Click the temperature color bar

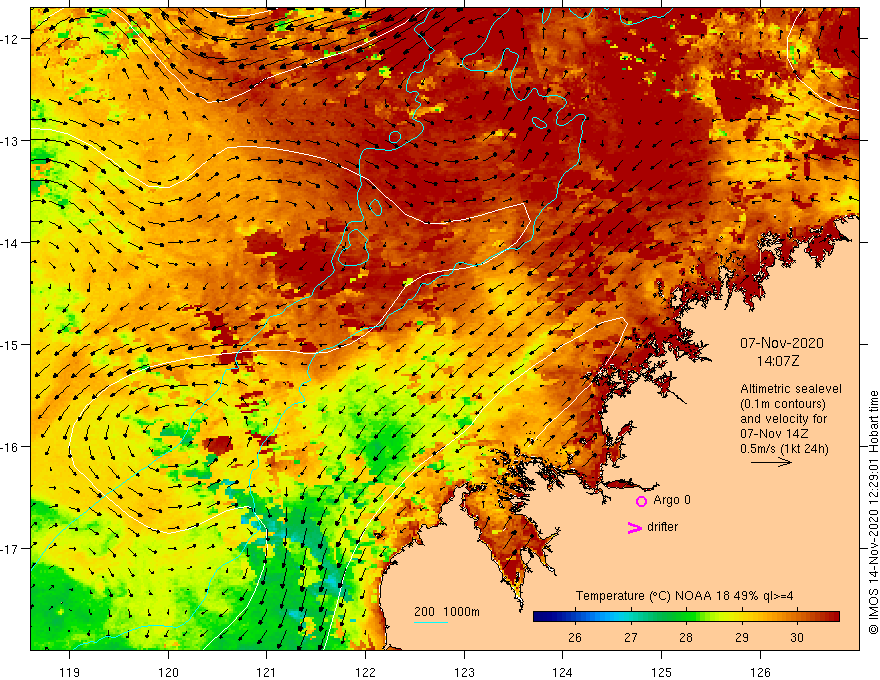click(686, 616)
